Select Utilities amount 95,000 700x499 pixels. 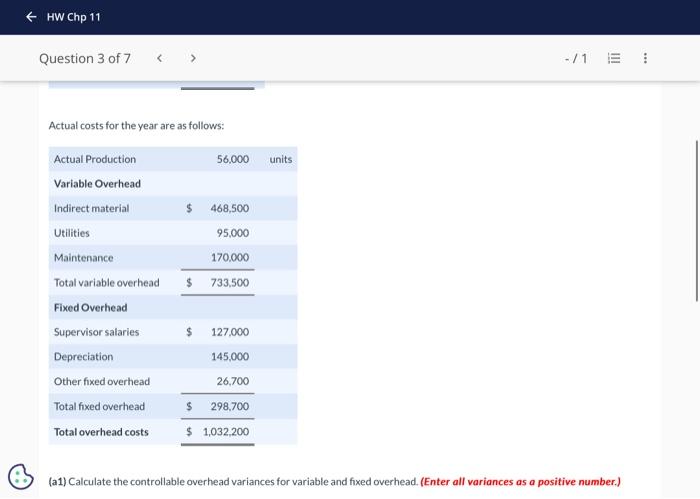point(233,233)
